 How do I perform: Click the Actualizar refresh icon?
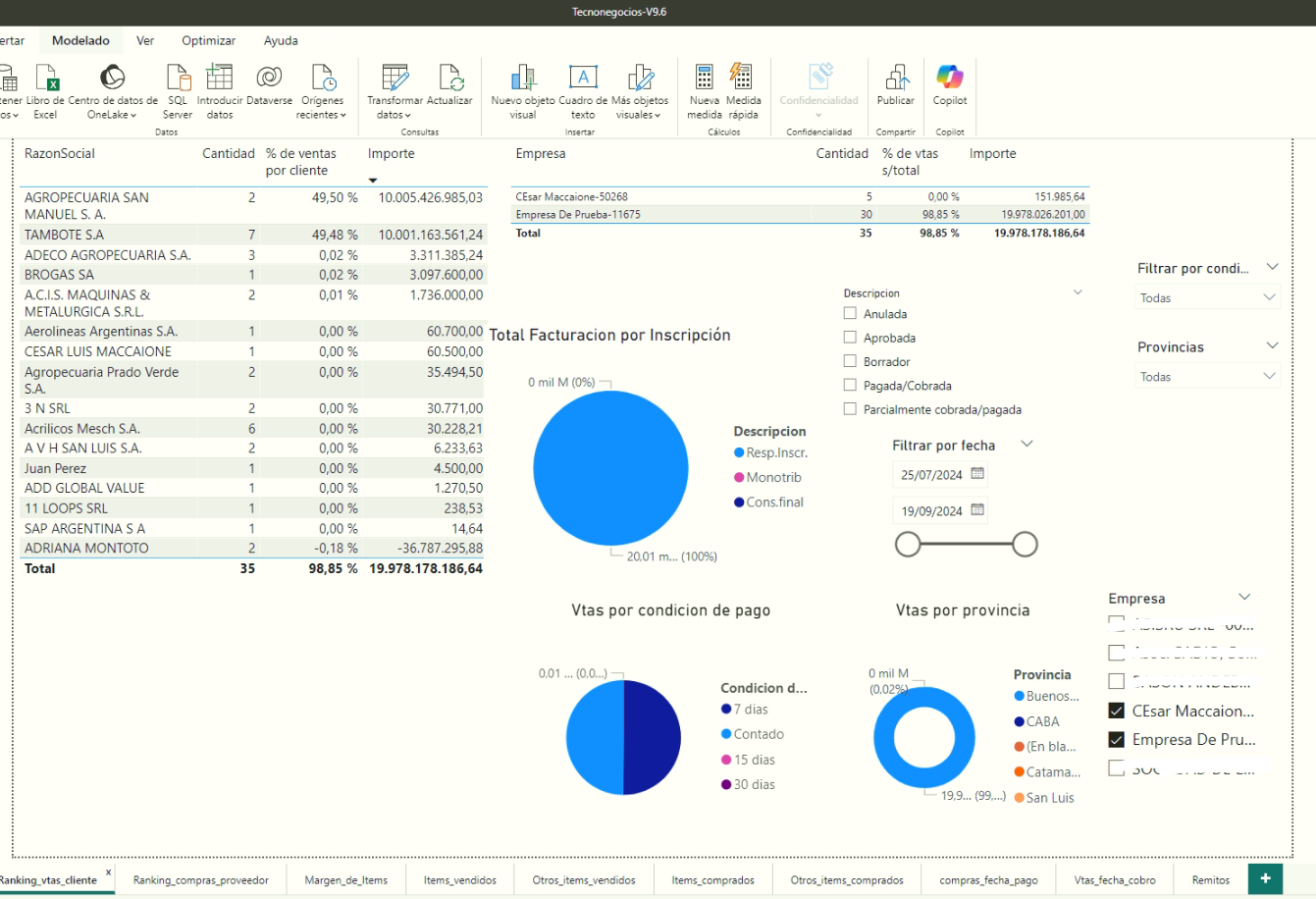(x=450, y=79)
